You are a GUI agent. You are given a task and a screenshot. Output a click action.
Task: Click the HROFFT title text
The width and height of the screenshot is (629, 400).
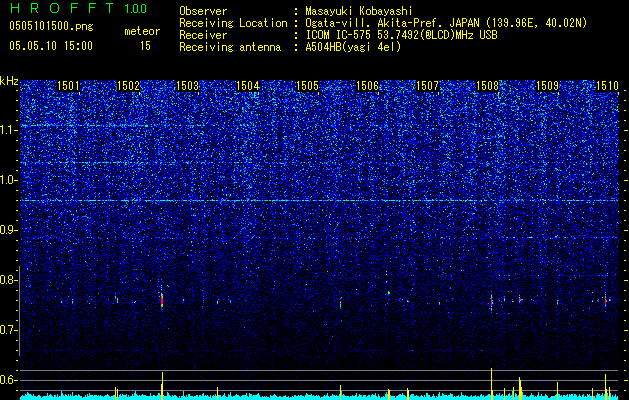(61, 8)
